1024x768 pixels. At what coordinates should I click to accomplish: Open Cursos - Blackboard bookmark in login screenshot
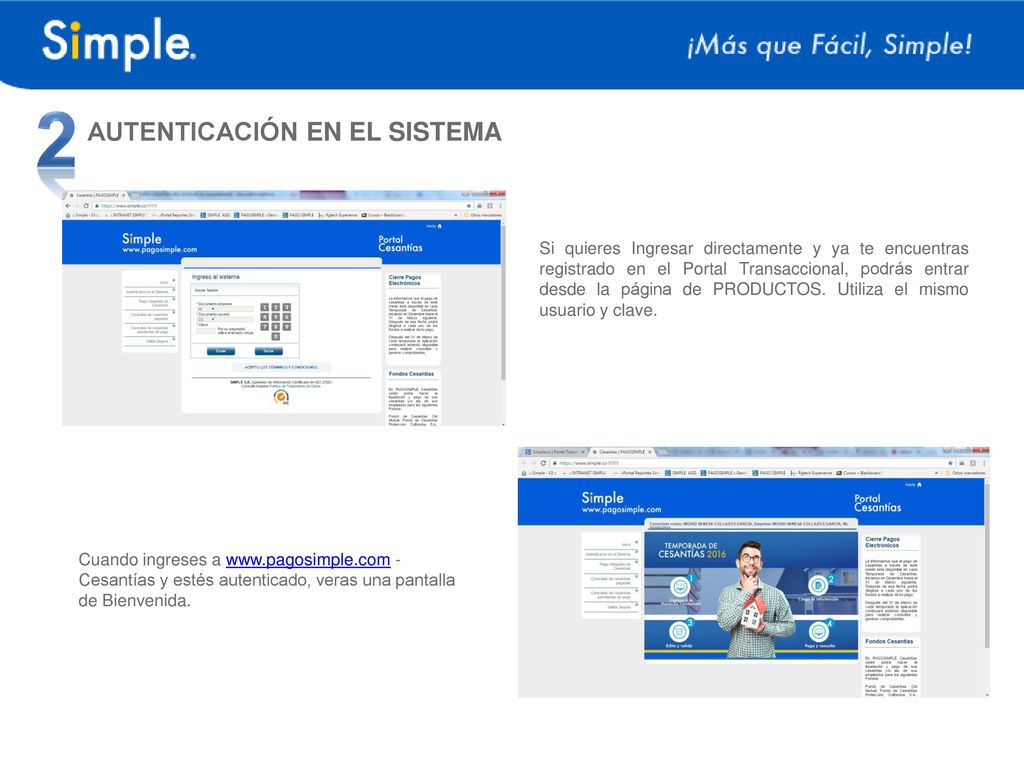click(x=383, y=215)
